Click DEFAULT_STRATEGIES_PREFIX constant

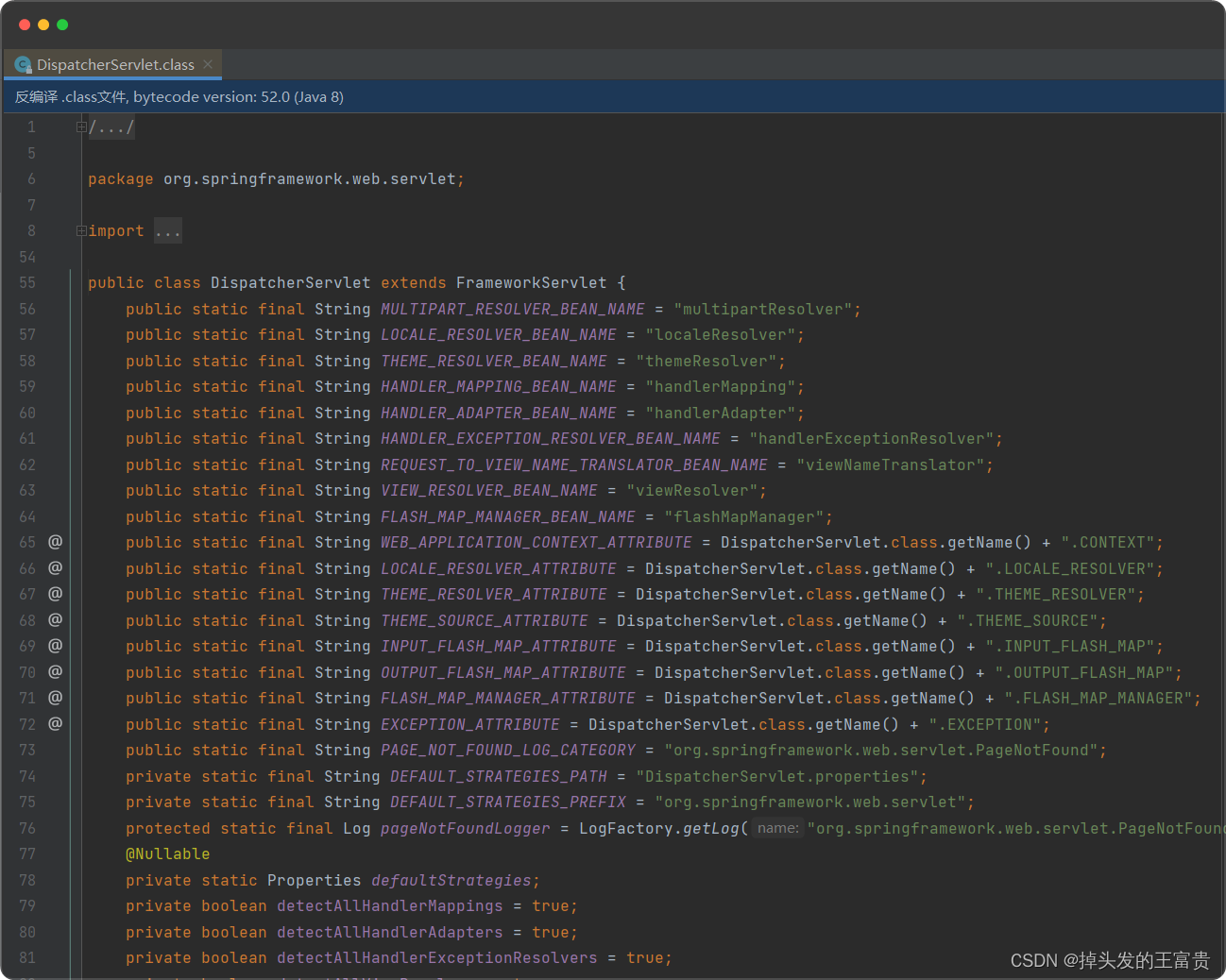pyautogui.click(x=508, y=803)
